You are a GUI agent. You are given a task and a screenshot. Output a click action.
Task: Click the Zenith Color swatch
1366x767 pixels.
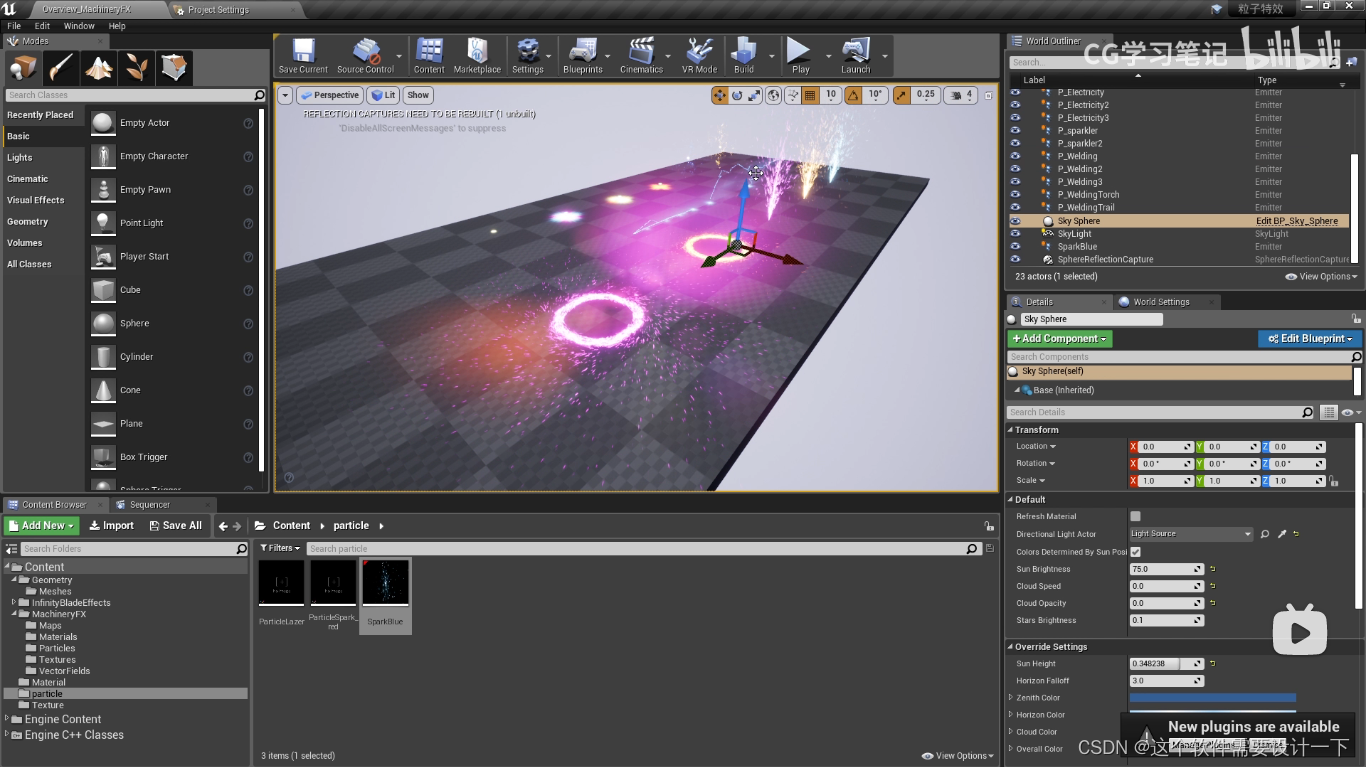click(x=1212, y=698)
